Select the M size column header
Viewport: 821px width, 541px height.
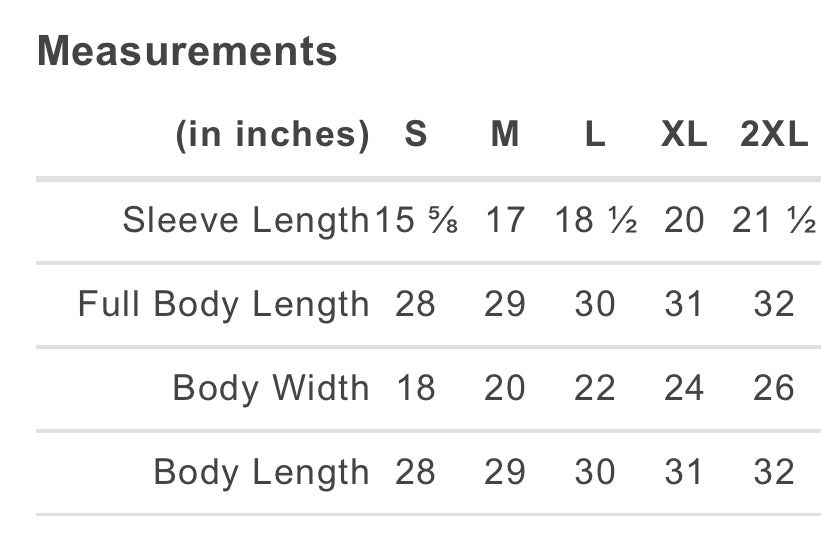click(505, 134)
